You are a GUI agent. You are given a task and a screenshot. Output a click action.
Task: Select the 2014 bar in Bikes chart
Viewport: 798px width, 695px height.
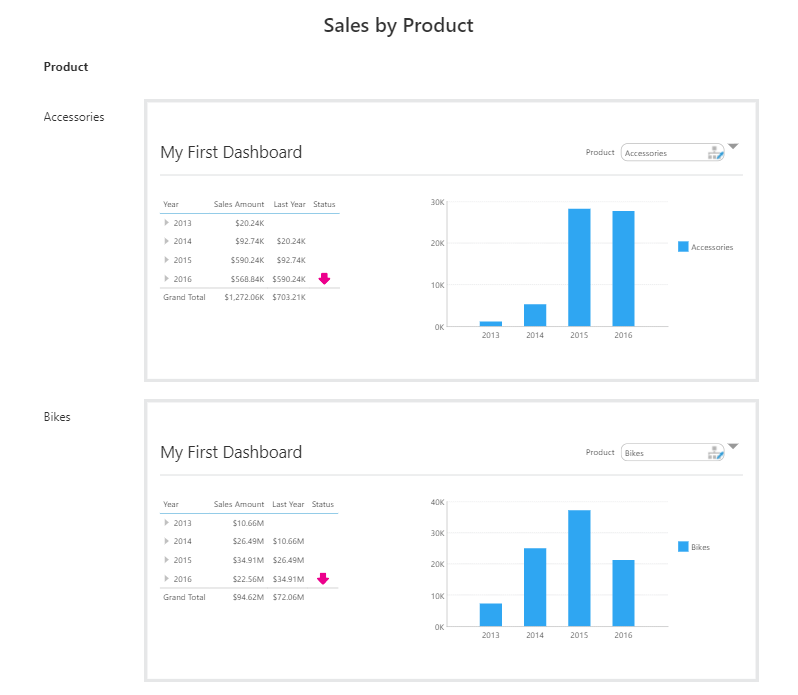click(x=535, y=586)
